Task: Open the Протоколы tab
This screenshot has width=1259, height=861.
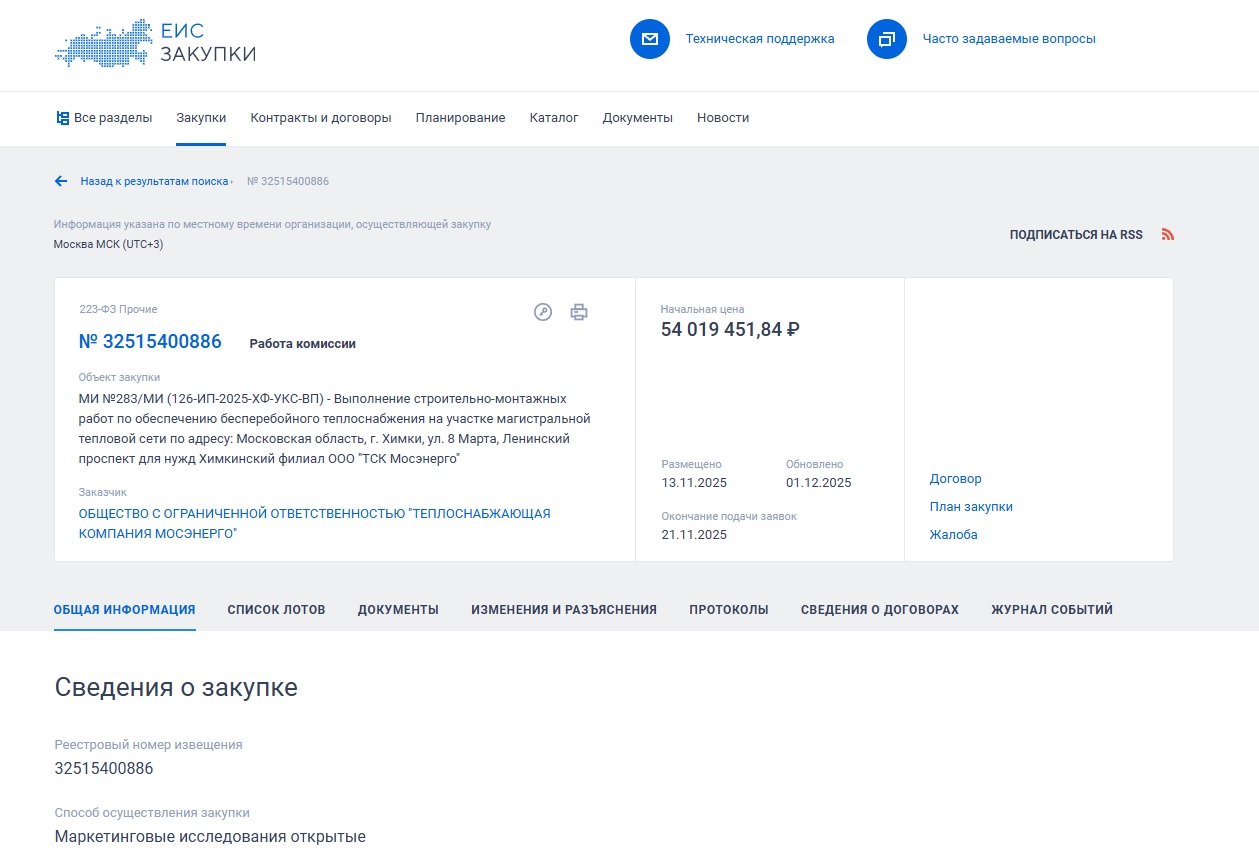Action: point(728,610)
